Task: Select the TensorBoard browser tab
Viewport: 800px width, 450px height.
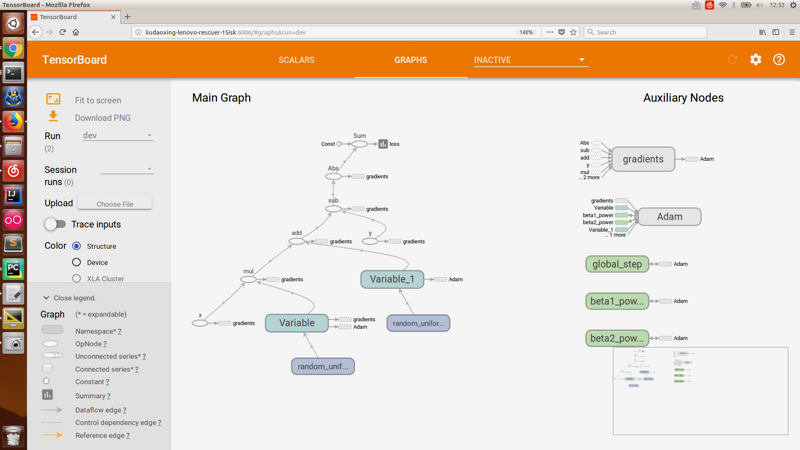Action: (x=74, y=17)
